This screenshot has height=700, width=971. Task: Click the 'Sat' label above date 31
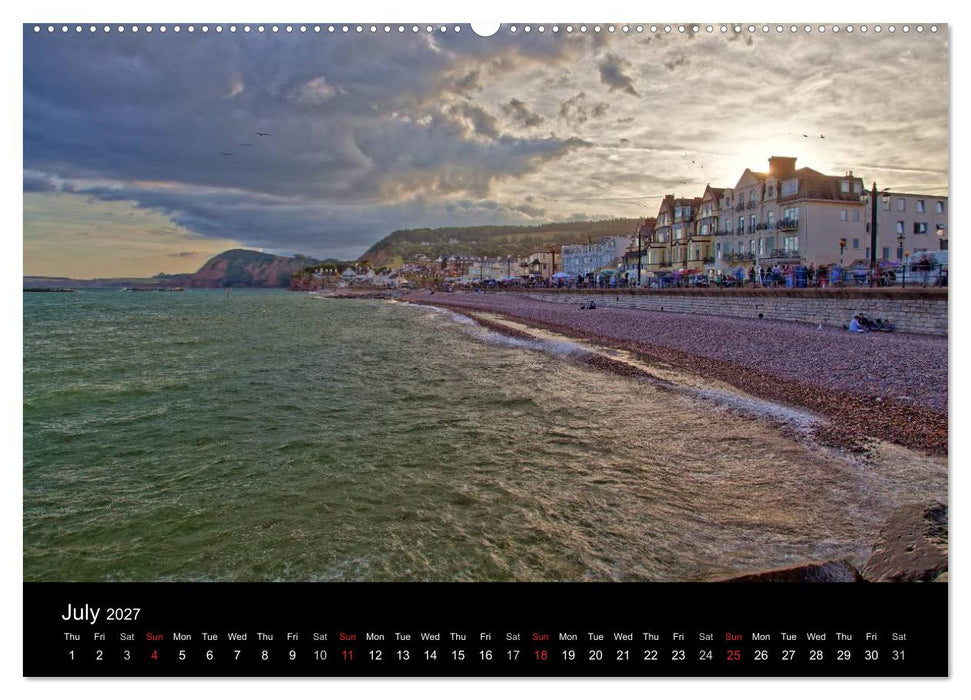[899, 637]
